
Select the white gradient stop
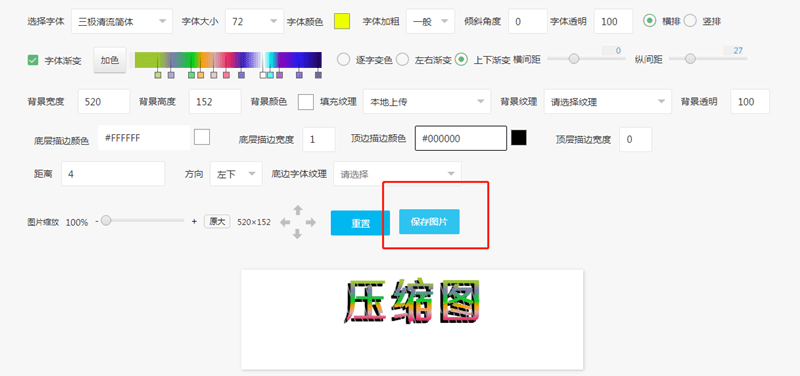263,75
